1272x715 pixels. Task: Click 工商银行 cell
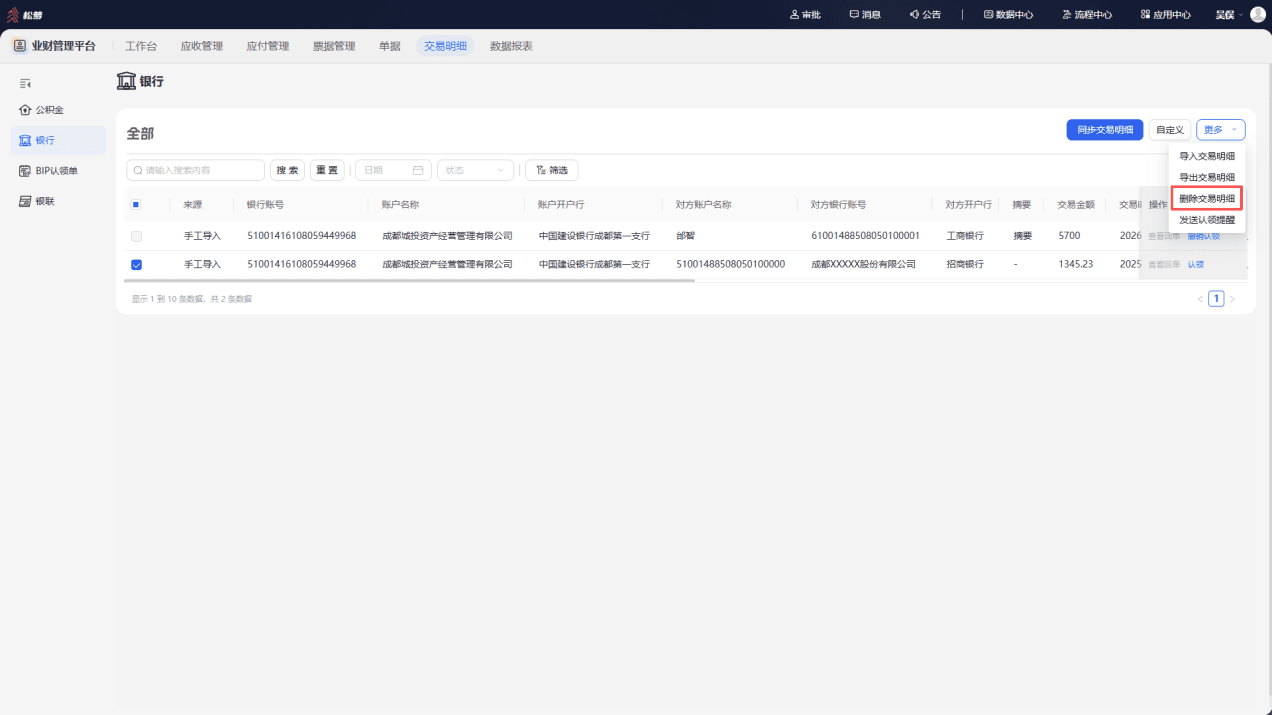point(965,236)
